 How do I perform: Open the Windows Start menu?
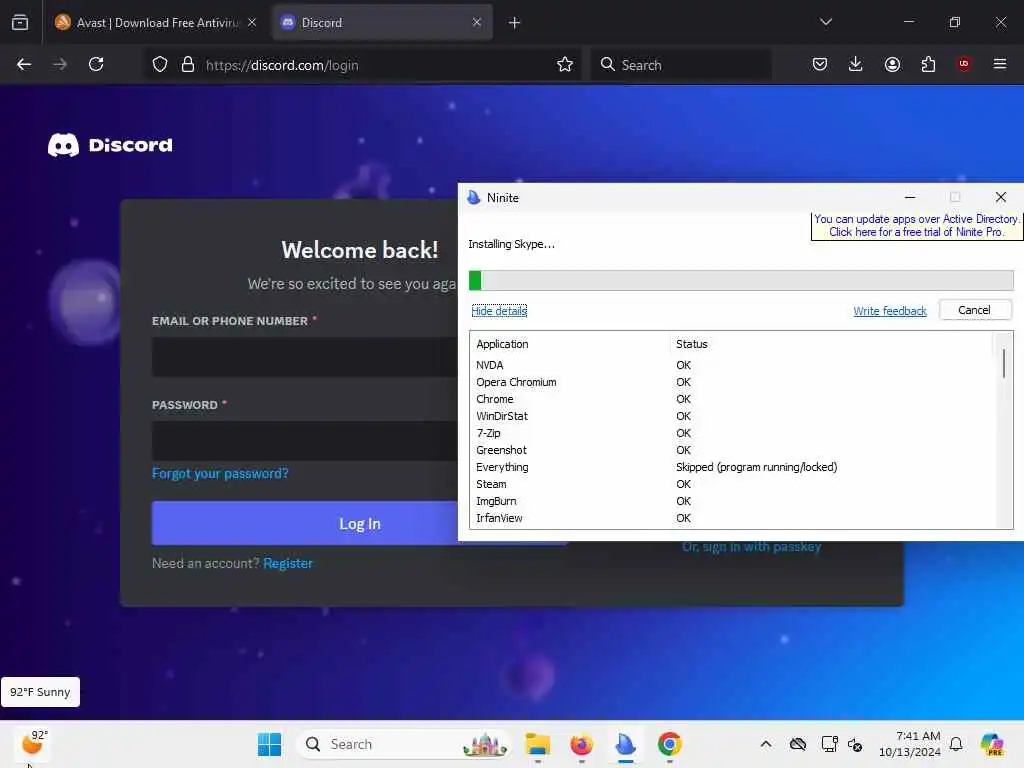tap(269, 744)
